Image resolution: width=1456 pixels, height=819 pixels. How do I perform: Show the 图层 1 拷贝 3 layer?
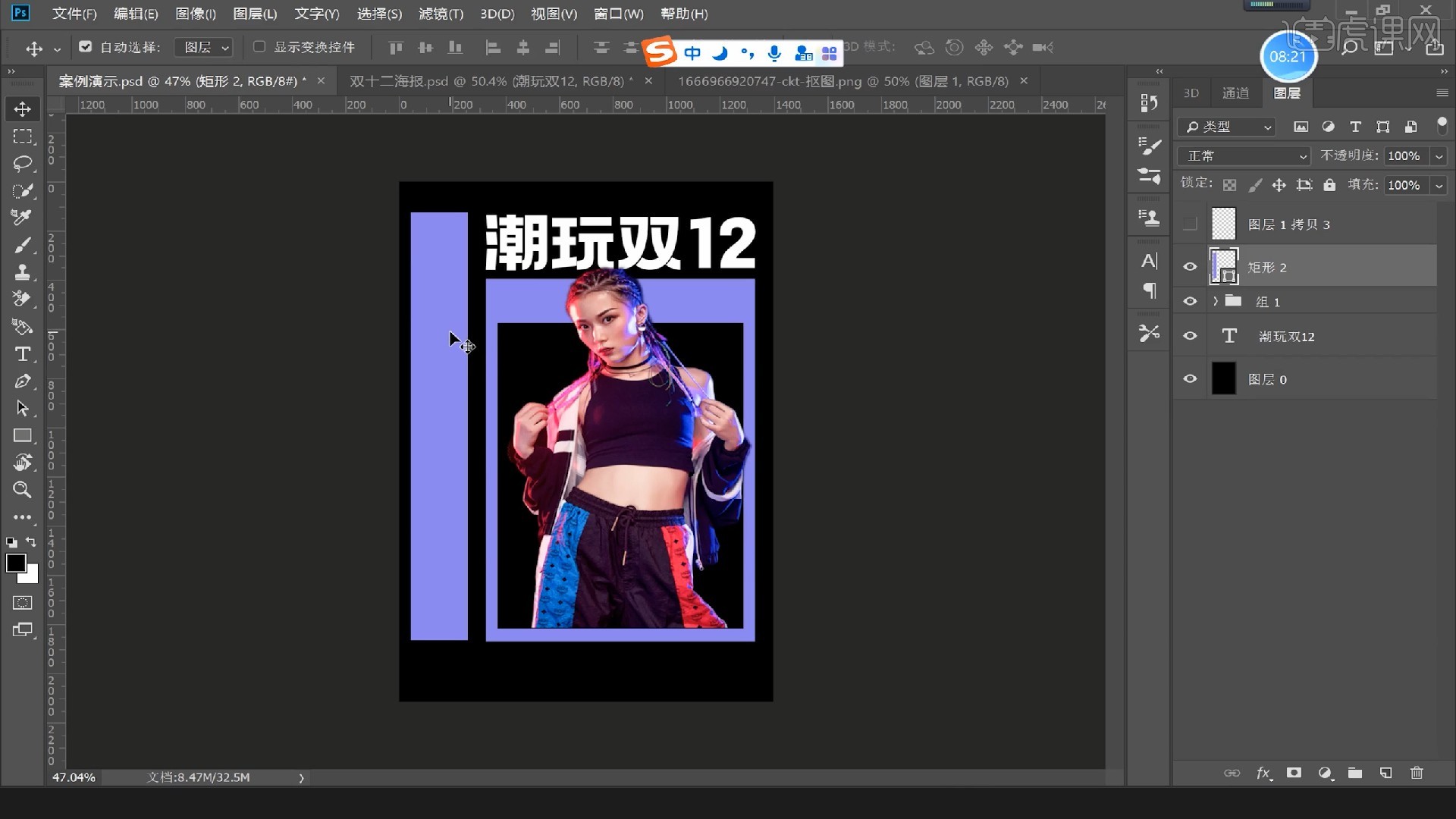point(1190,224)
